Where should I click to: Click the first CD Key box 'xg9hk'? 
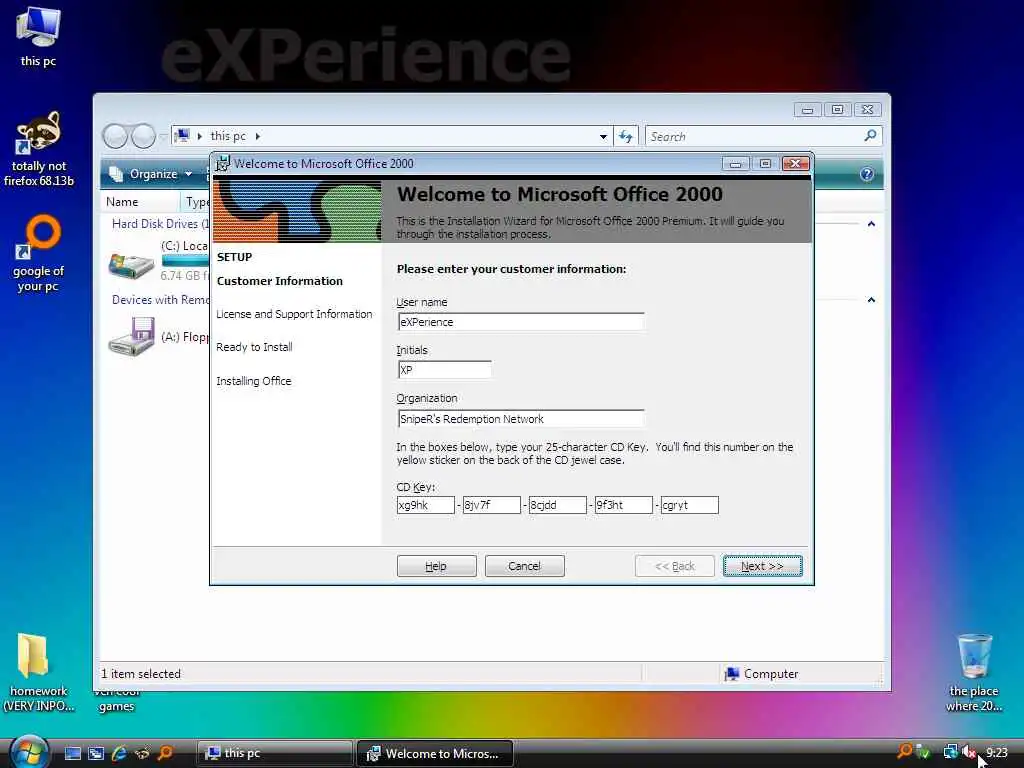pyautogui.click(x=425, y=505)
